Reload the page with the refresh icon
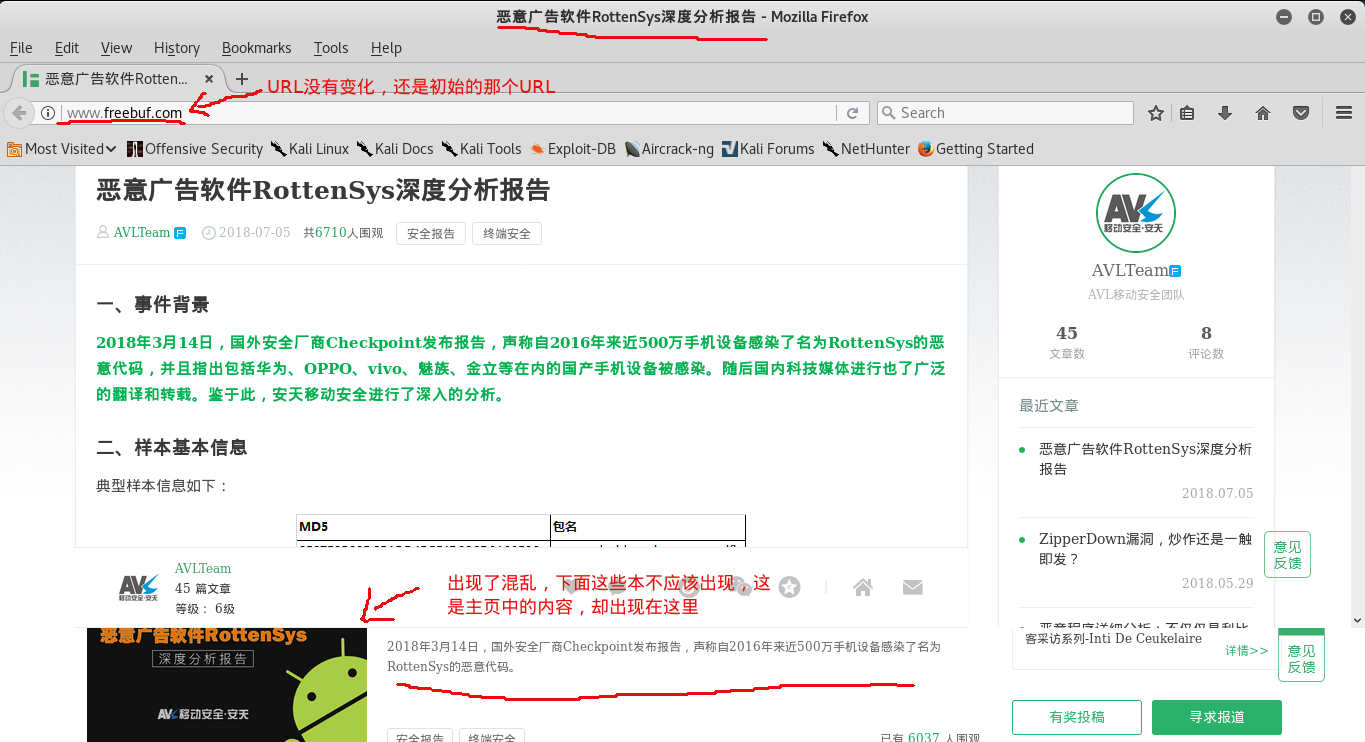This screenshot has width=1365, height=742. (x=852, y=113)
